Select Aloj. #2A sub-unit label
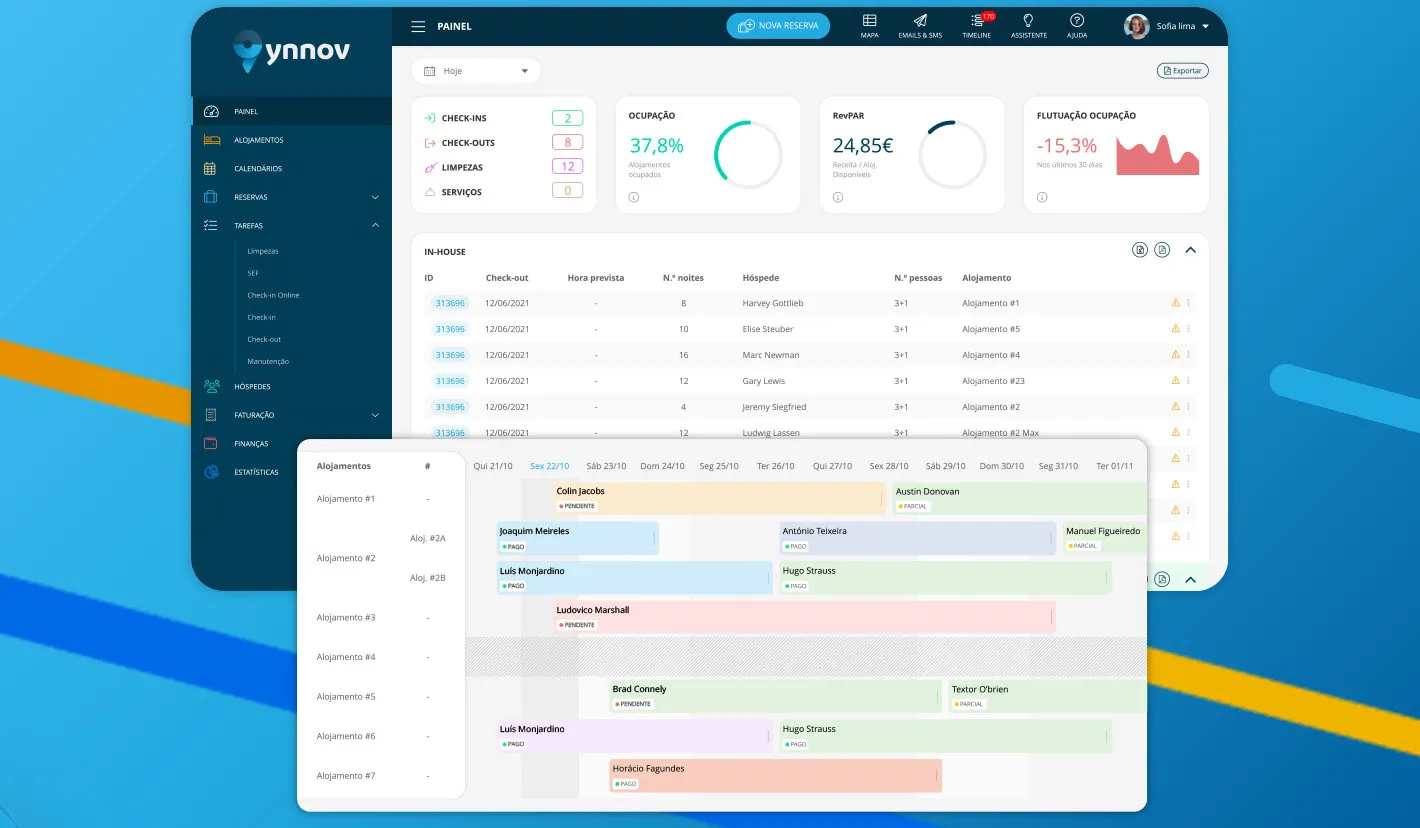 click(428, 538)
